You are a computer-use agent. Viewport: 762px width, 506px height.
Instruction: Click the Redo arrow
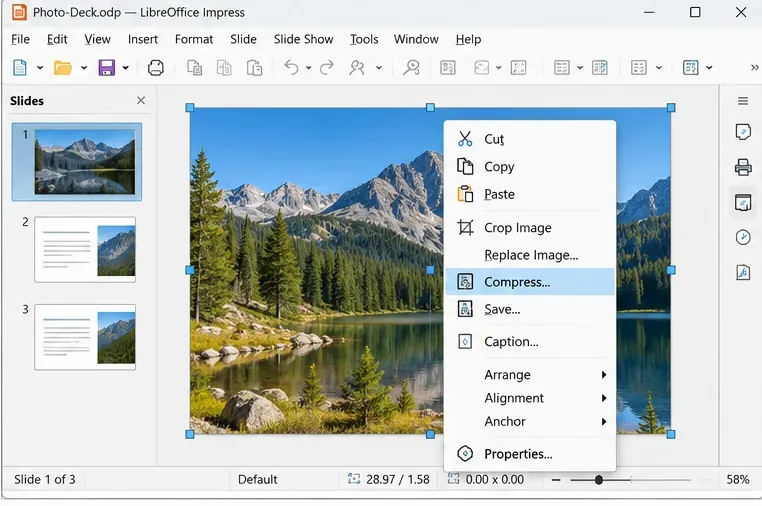click(327, 68)
